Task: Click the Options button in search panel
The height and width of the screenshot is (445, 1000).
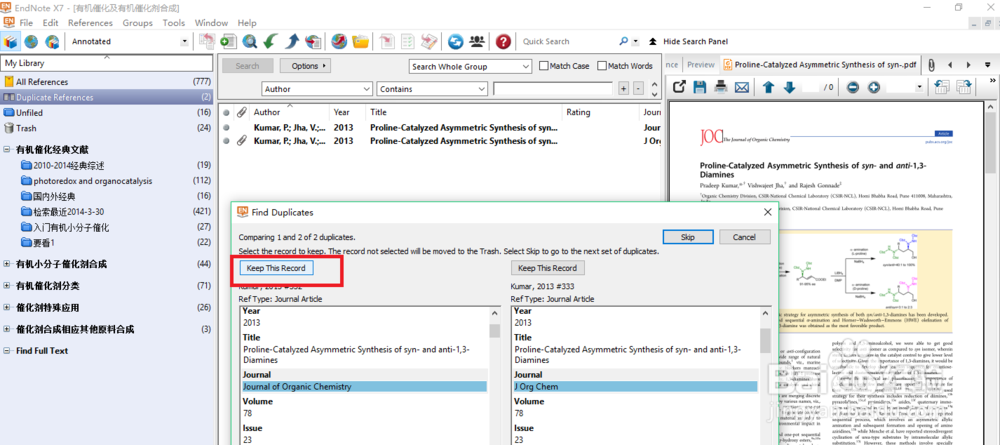Action: pyautogui.click(x=305, y=66)
